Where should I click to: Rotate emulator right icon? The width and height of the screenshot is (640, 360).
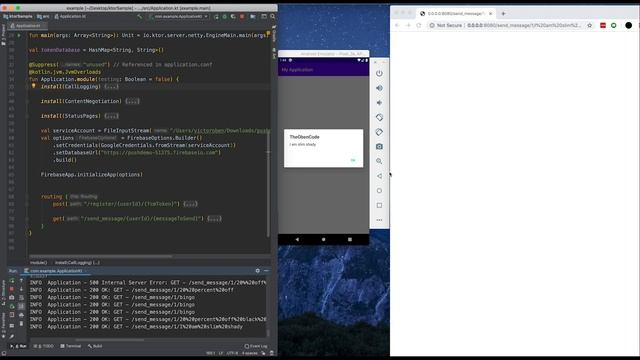(379, 132)
